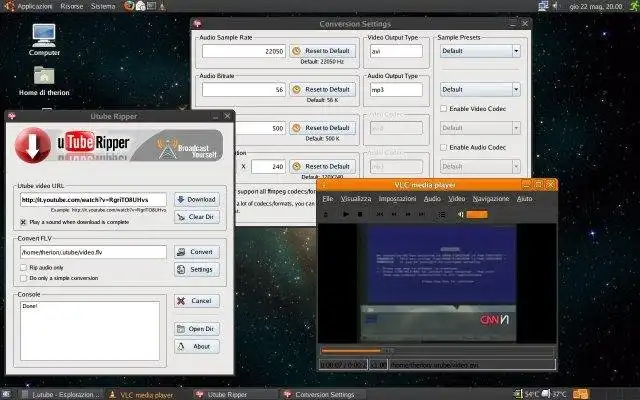Image resolution: width=640 pixels, height=400 pixels.
Task: Click the VLC playback seek bar
Action: point(437,350)
